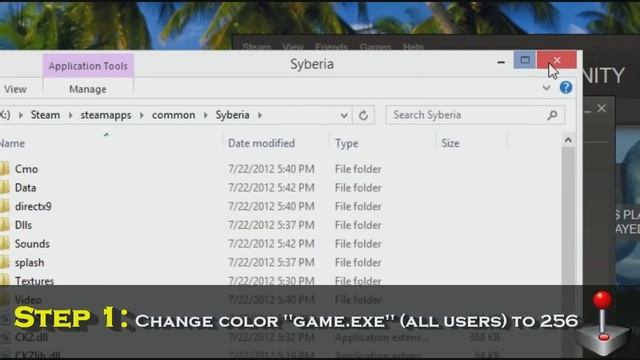Screen dimensions: 640x360
Task: Sort files by Date modified column
Action: [x=261, y=143]
